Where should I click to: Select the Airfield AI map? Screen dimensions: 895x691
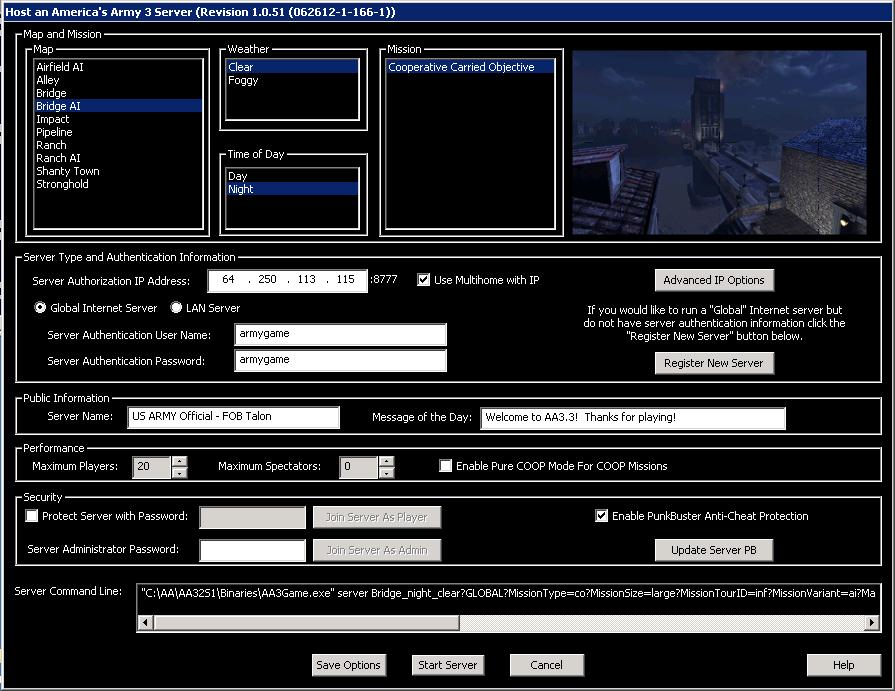(x=118, y=67)
